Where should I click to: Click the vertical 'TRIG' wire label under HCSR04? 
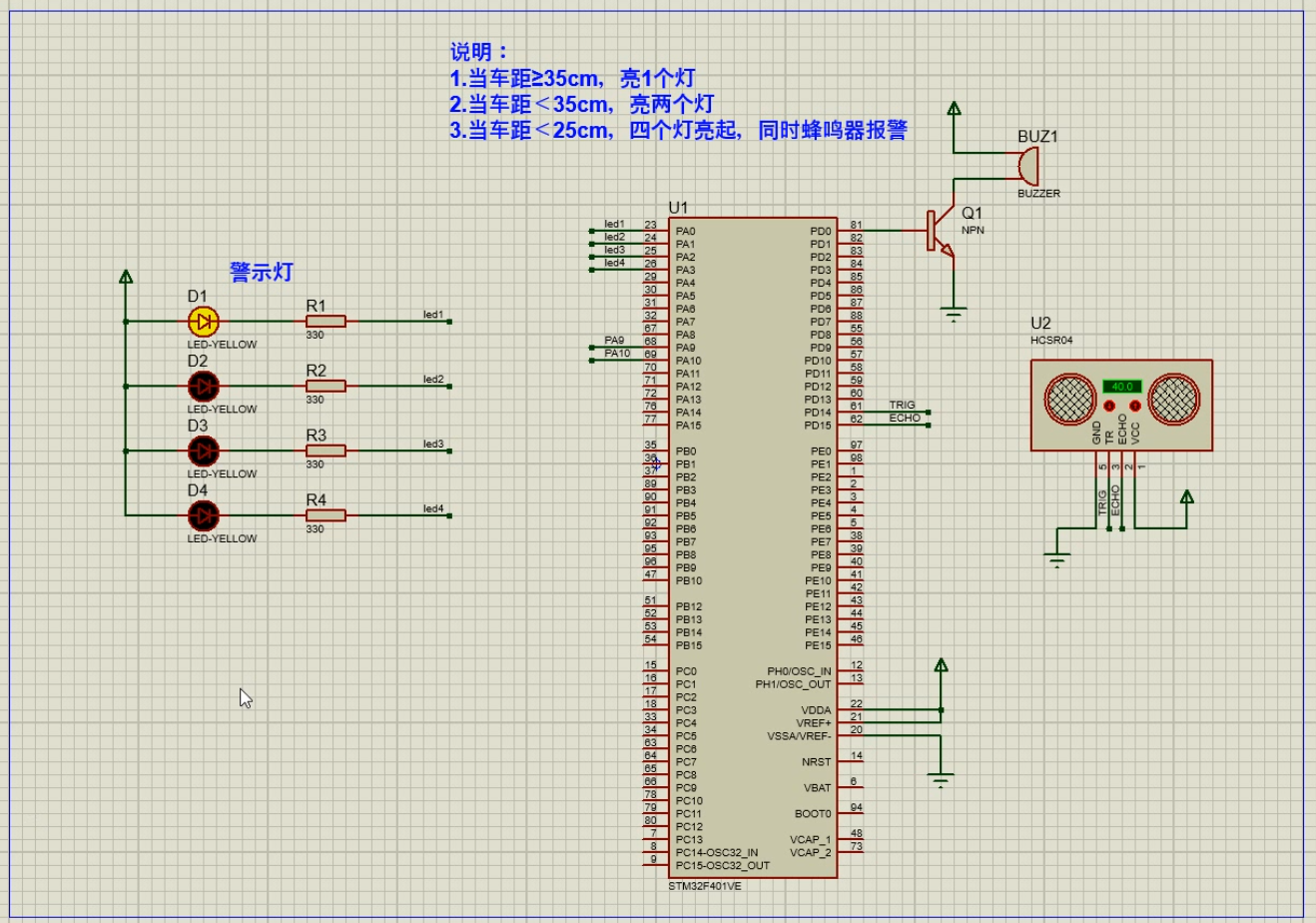(x=1102, y=502)
